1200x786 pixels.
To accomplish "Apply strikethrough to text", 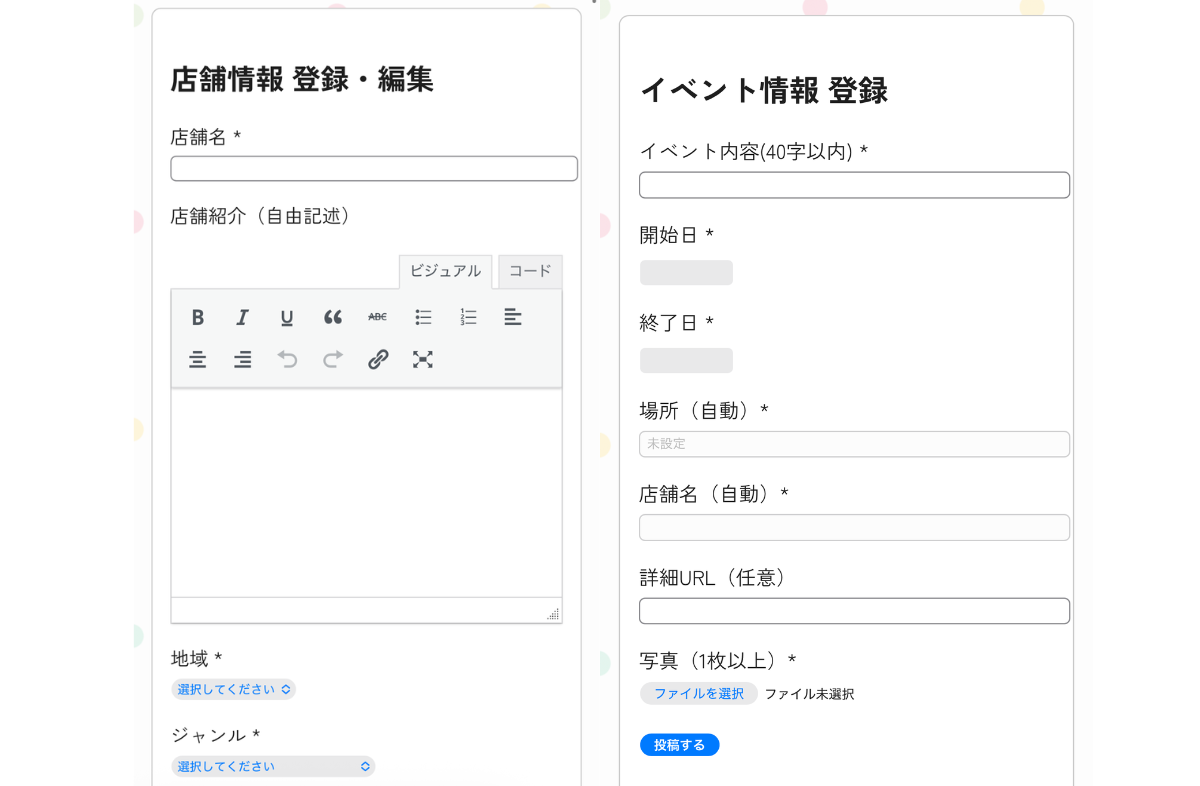I will 377,317.
